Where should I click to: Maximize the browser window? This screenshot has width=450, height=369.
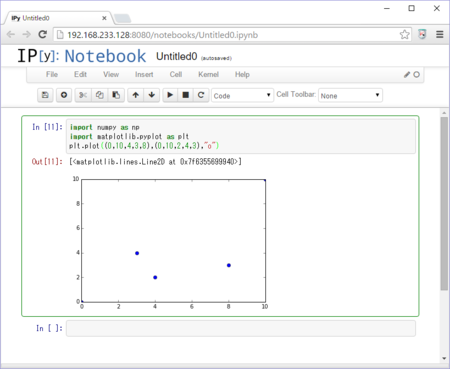coord(412,8)
